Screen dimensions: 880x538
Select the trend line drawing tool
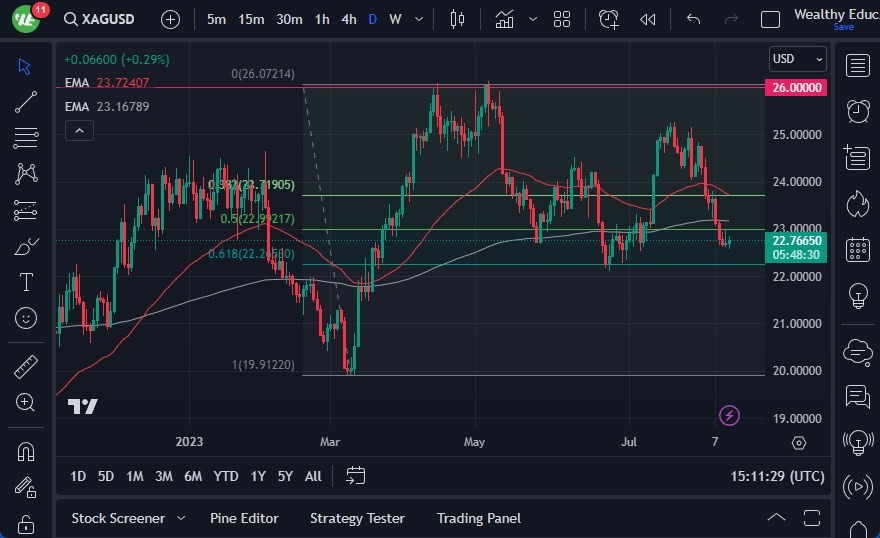[26, 101]
